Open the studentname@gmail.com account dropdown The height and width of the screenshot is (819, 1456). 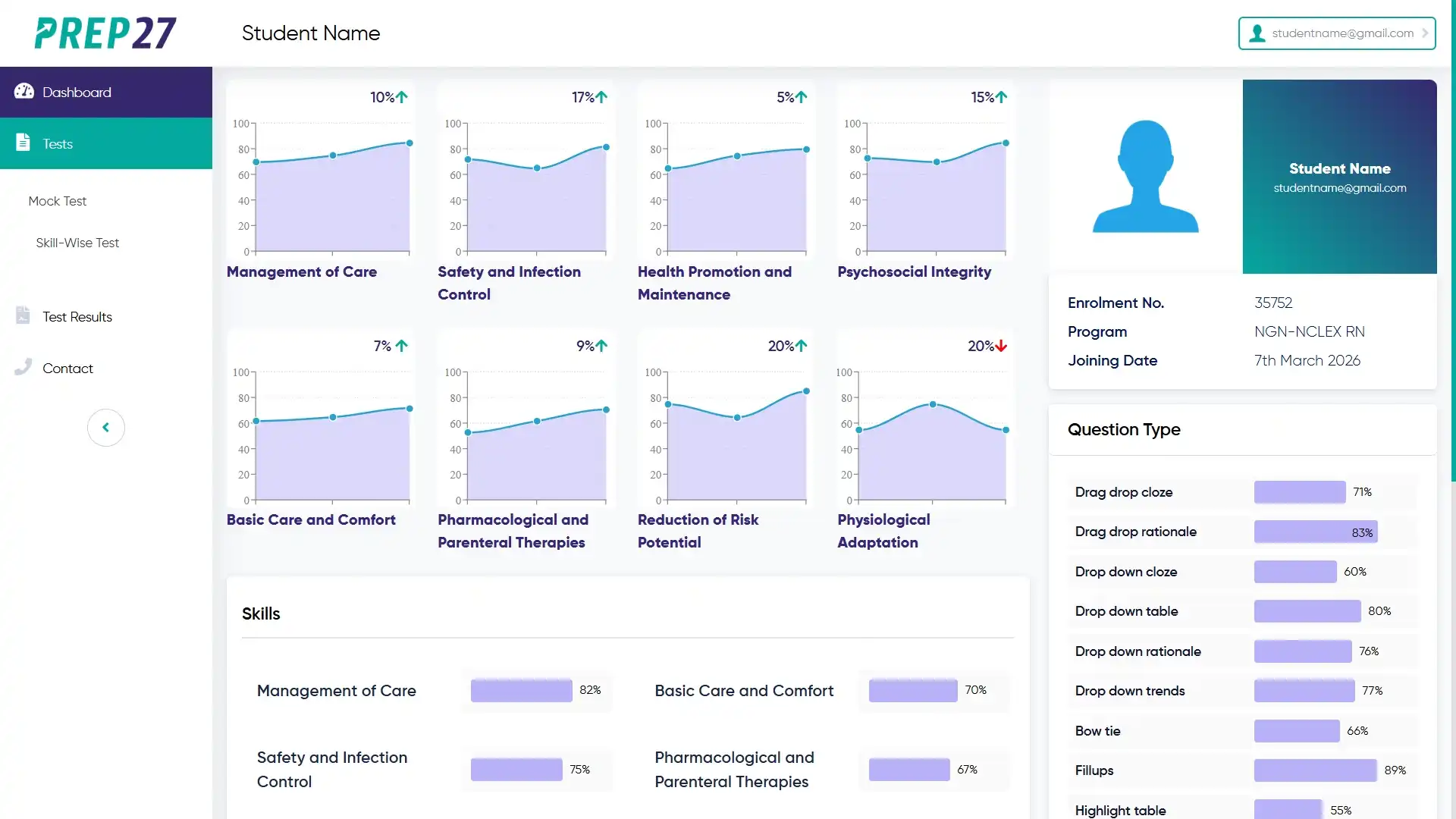coord(1342,33)
